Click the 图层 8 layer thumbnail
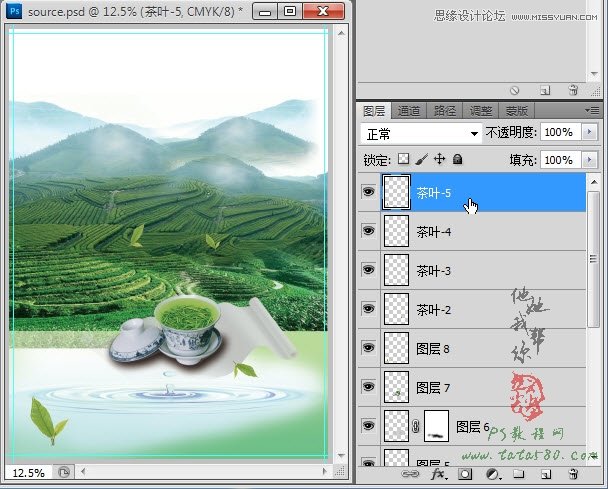The height and width of the screenshot is (489, 608). point(396,348)
